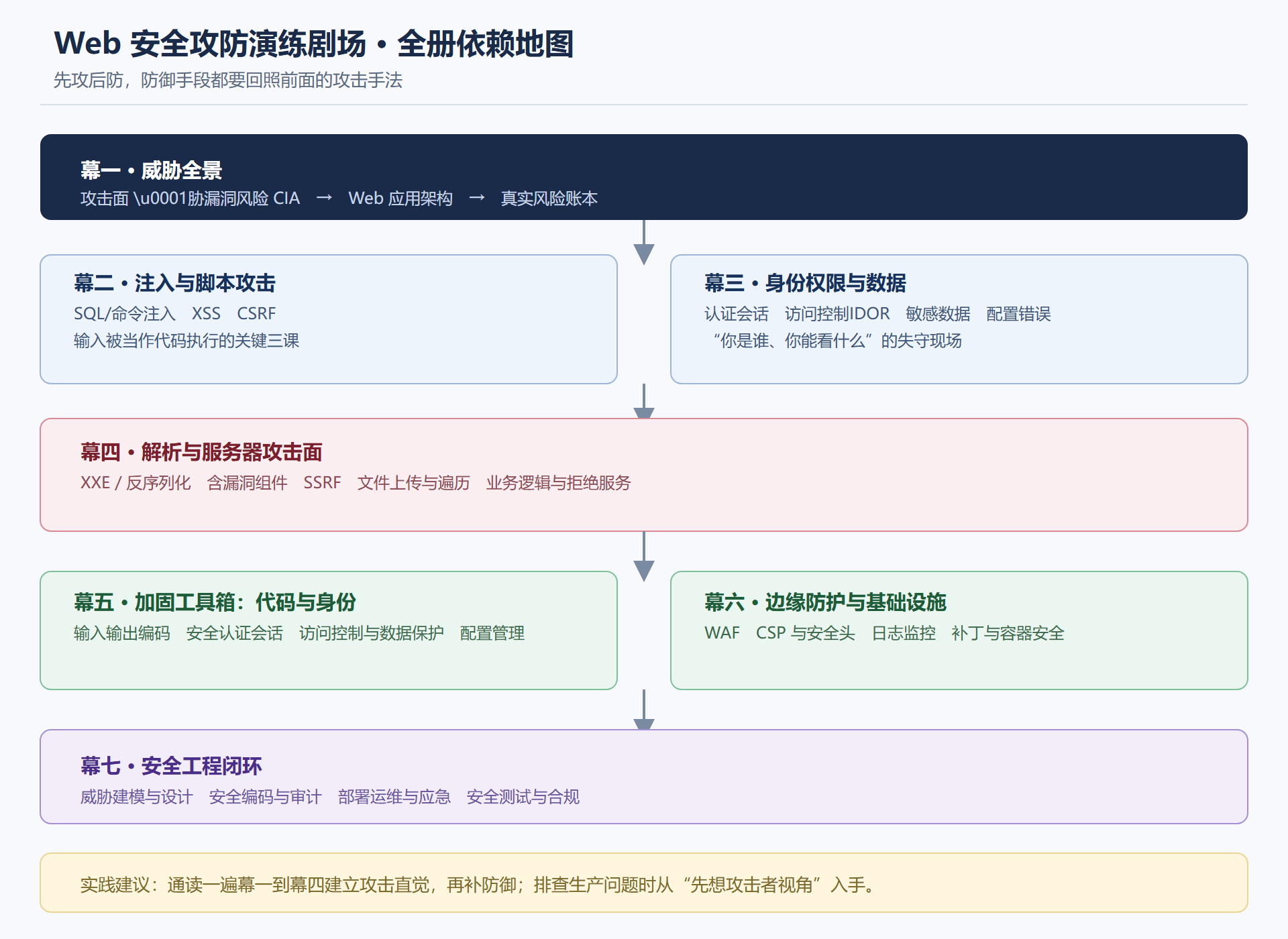Click '真实风险账本' in the 幕一 card

[x=549, y=199]
